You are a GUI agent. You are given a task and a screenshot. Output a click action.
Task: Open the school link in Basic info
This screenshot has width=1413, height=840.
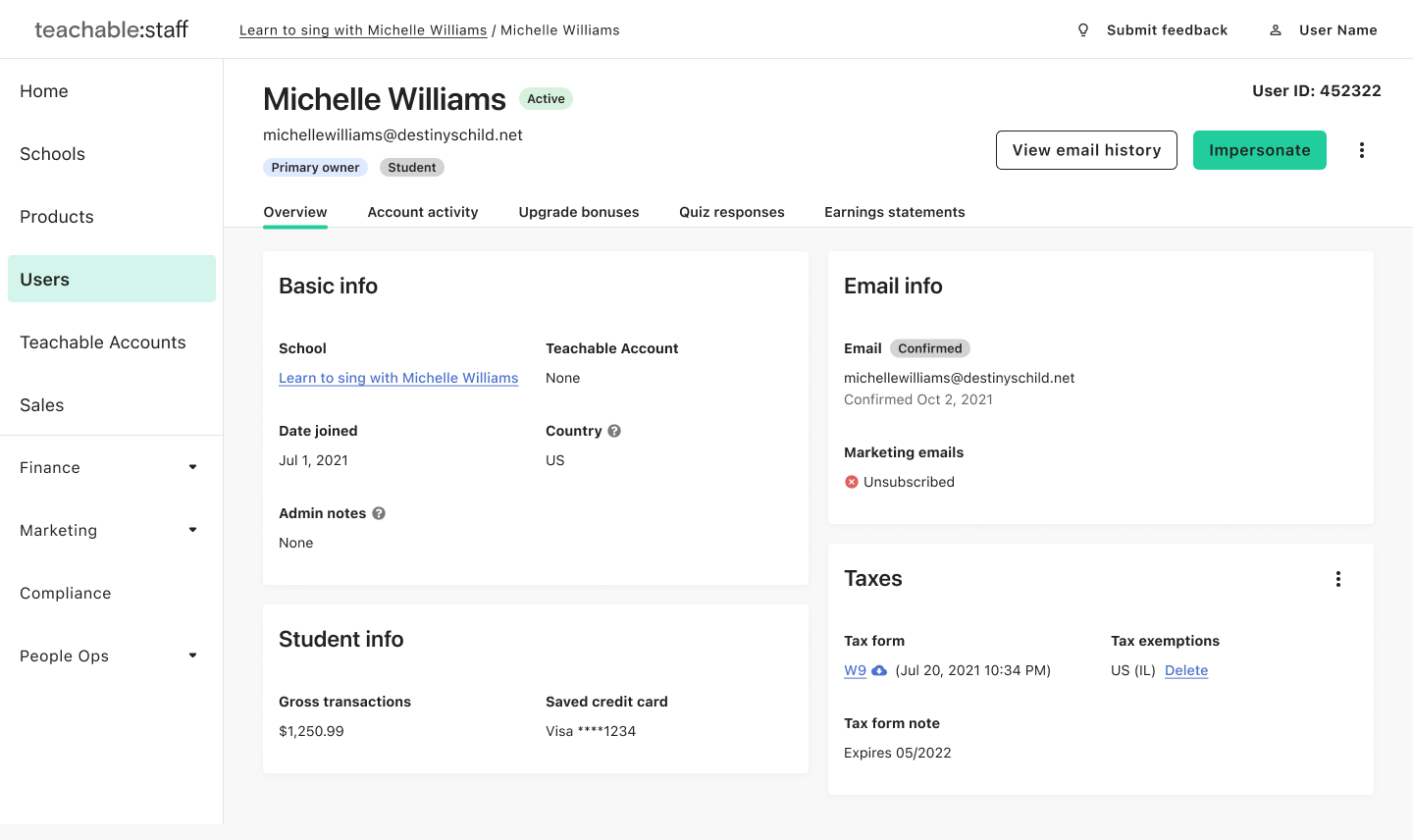(398, 378)
